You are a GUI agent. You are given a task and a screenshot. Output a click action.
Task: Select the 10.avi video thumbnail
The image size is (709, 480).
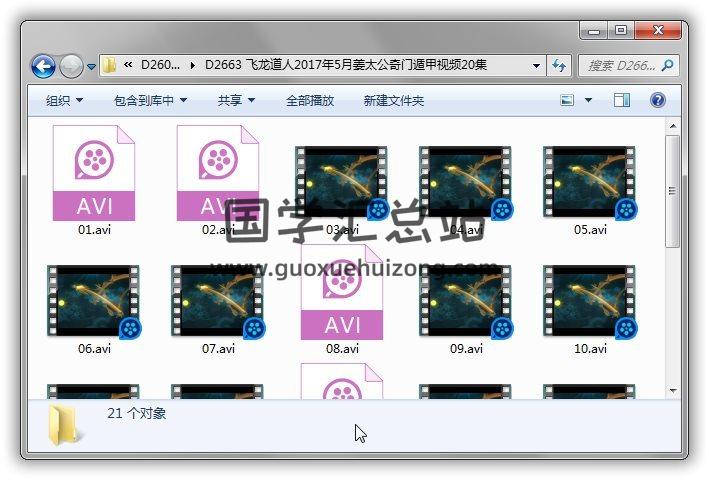pos(590,301)
